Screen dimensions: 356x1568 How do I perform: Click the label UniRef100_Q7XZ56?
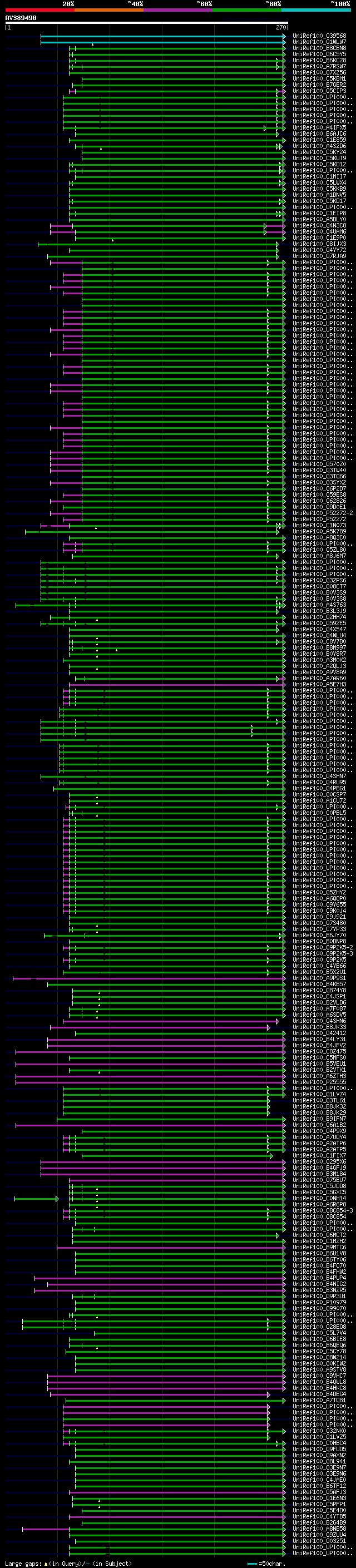319,72
